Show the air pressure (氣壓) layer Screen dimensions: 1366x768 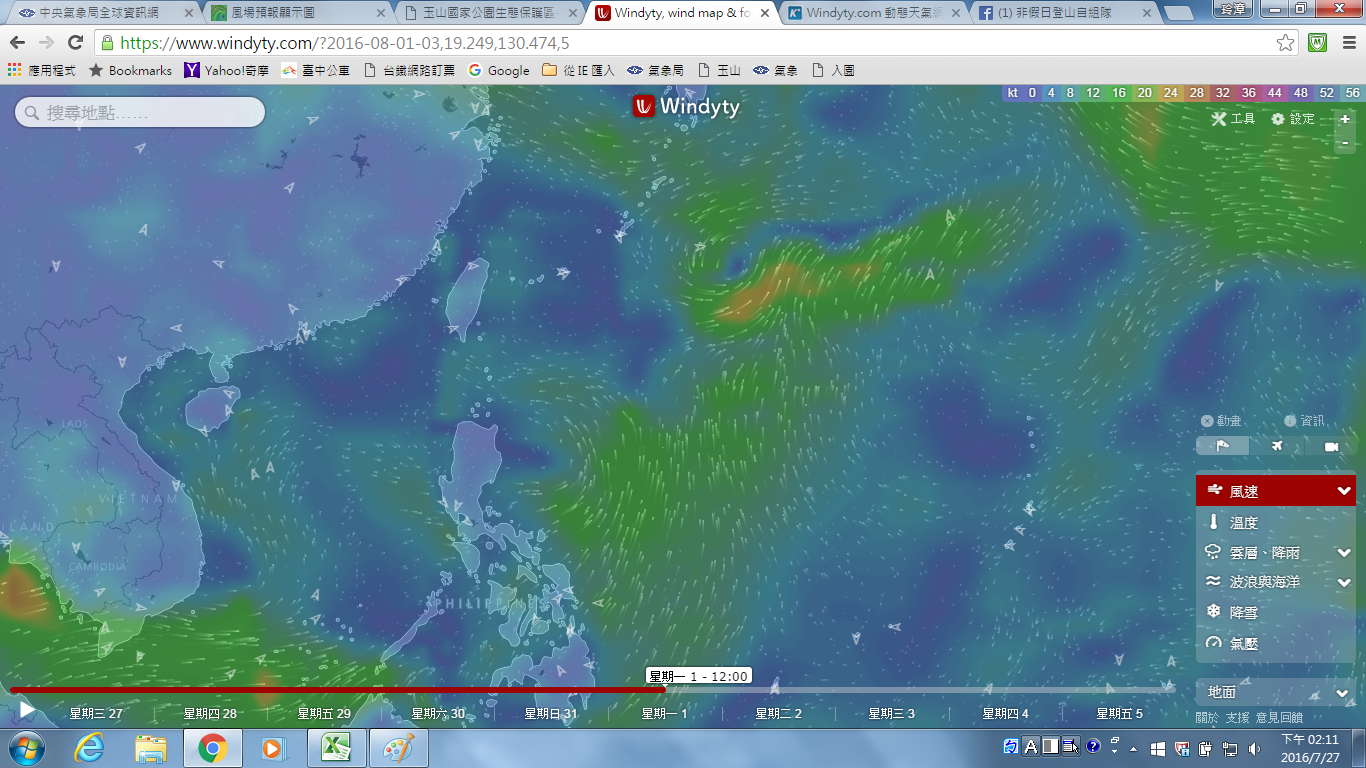click(1244, 644)
